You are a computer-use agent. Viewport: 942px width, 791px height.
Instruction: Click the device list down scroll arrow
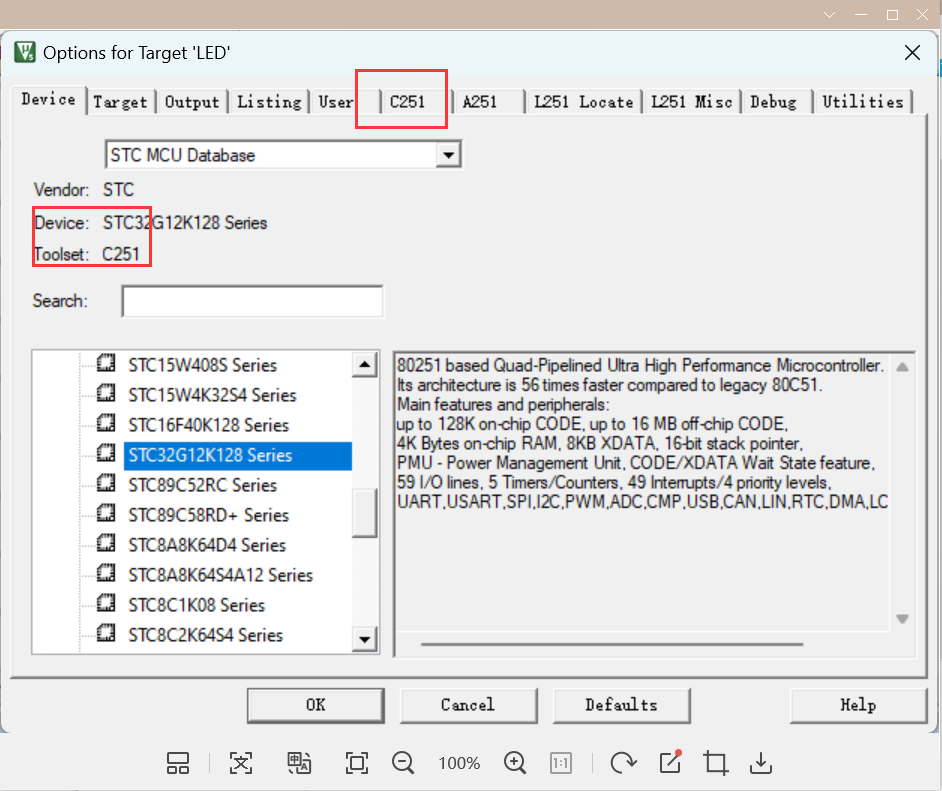click(365, 639)
